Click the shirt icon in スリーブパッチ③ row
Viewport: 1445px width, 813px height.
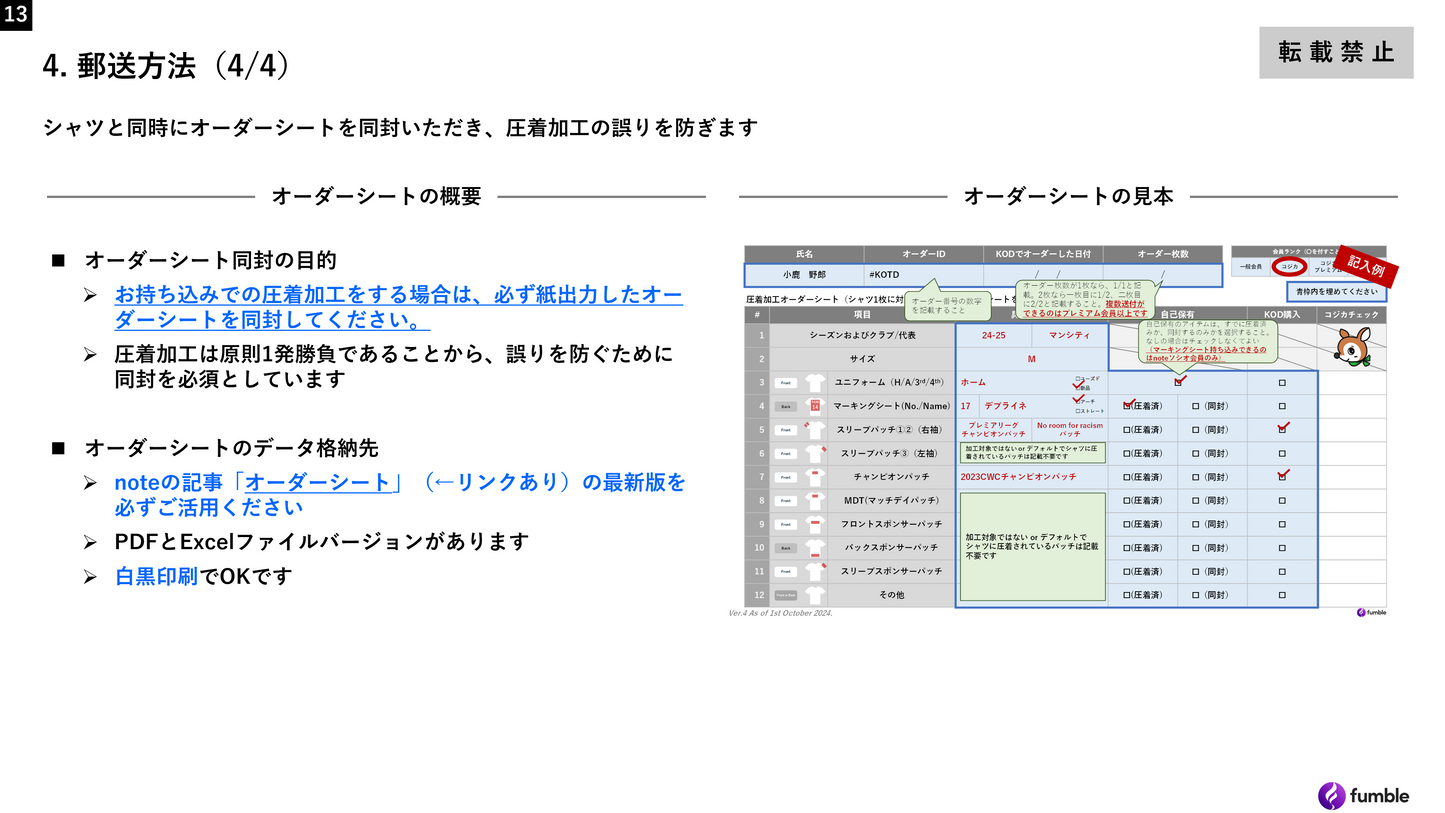[814, 453]
